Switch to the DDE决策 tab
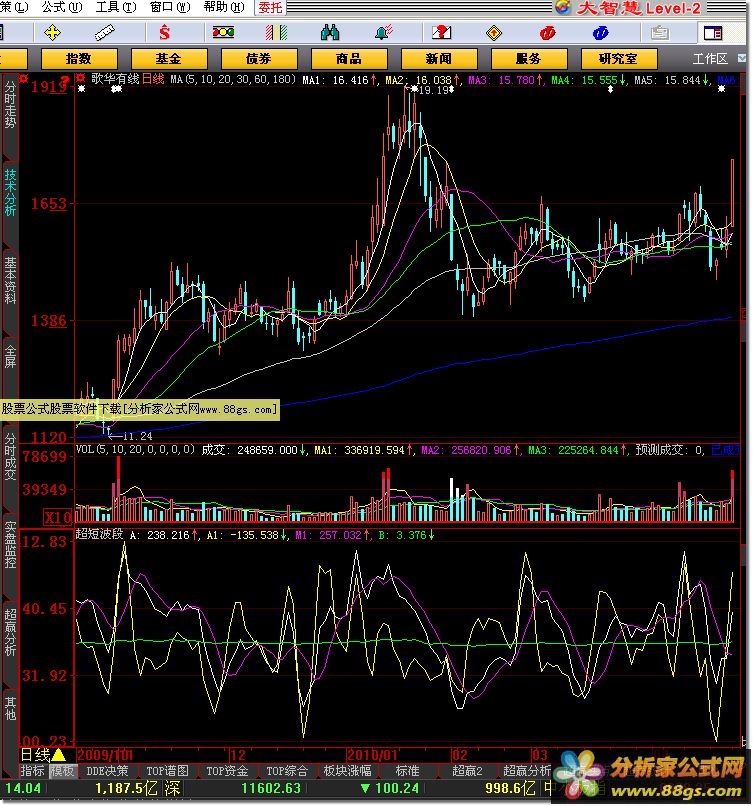This screenshot has width=753, height=806. (107, 771)
